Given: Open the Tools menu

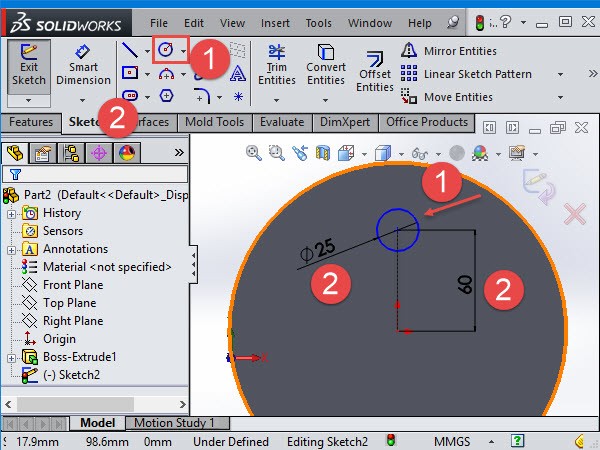Looking at the screenshot, I should [x=318, y=23].
